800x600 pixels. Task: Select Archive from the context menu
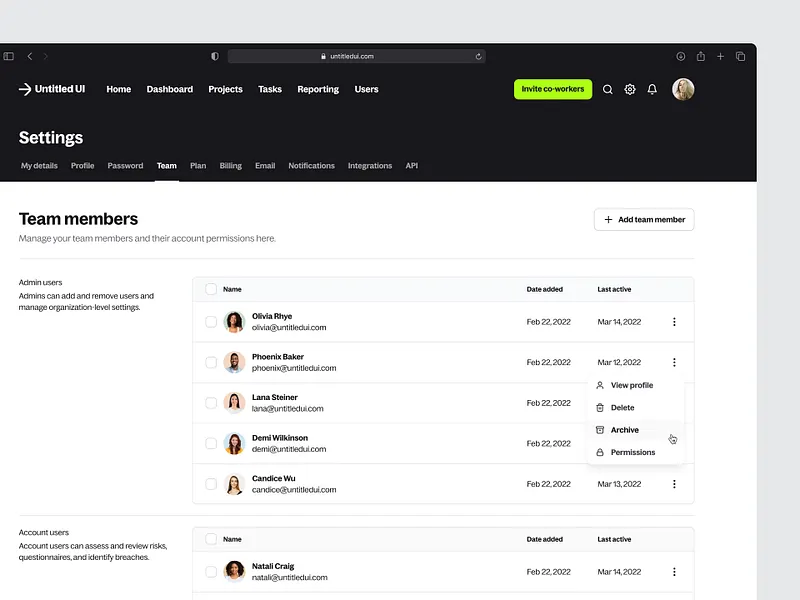[623, 430]
